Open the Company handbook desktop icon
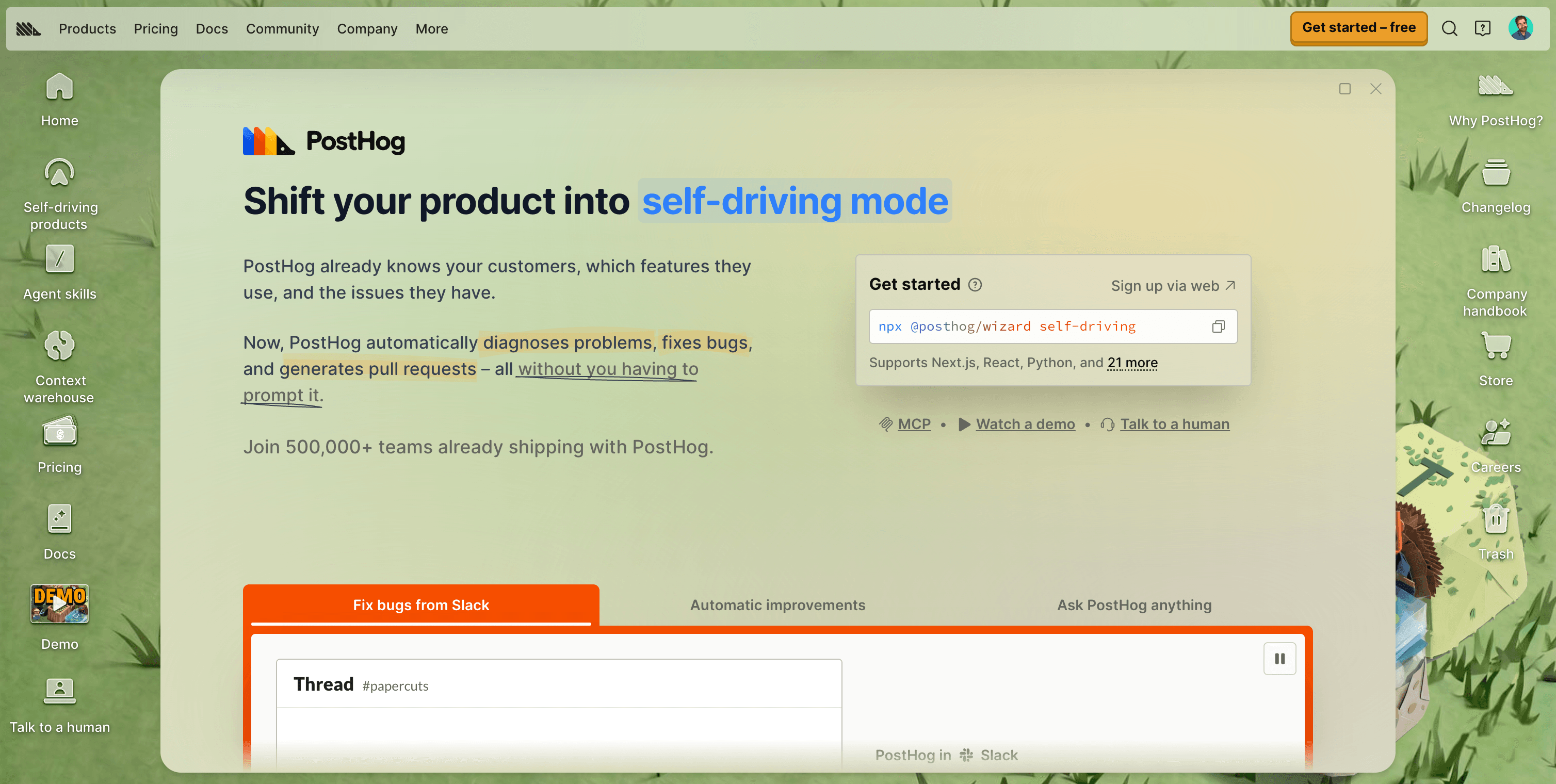Viewport: 1556px width, 784px height. pos(1496,281)
